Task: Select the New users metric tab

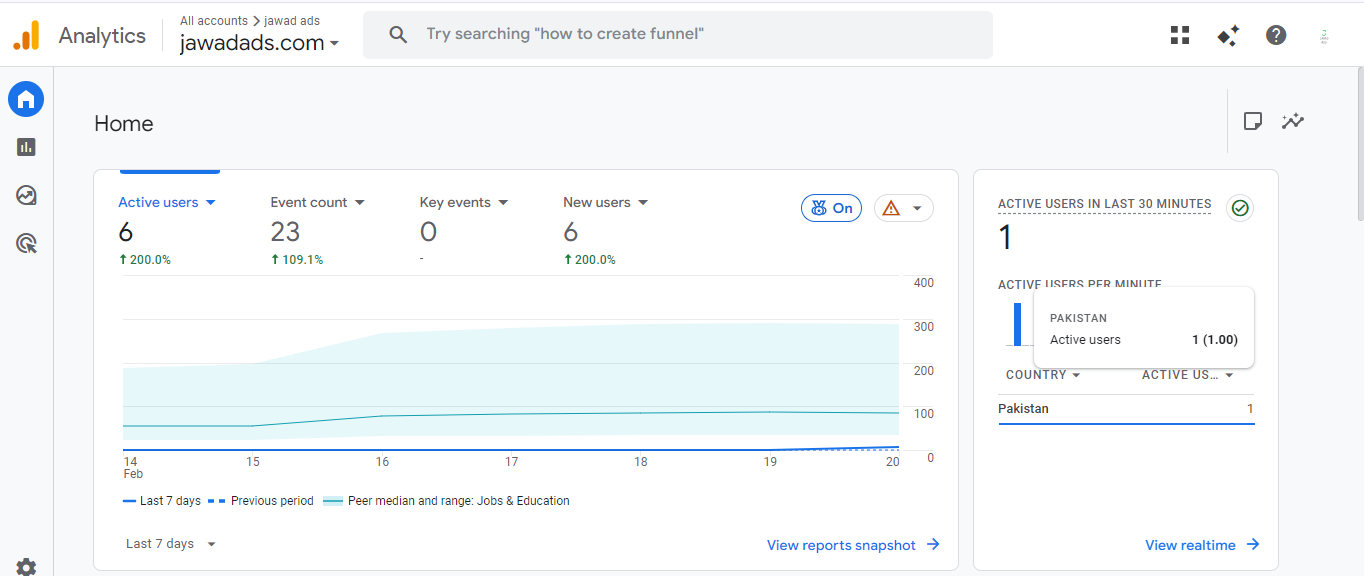Action: [605, 202]
